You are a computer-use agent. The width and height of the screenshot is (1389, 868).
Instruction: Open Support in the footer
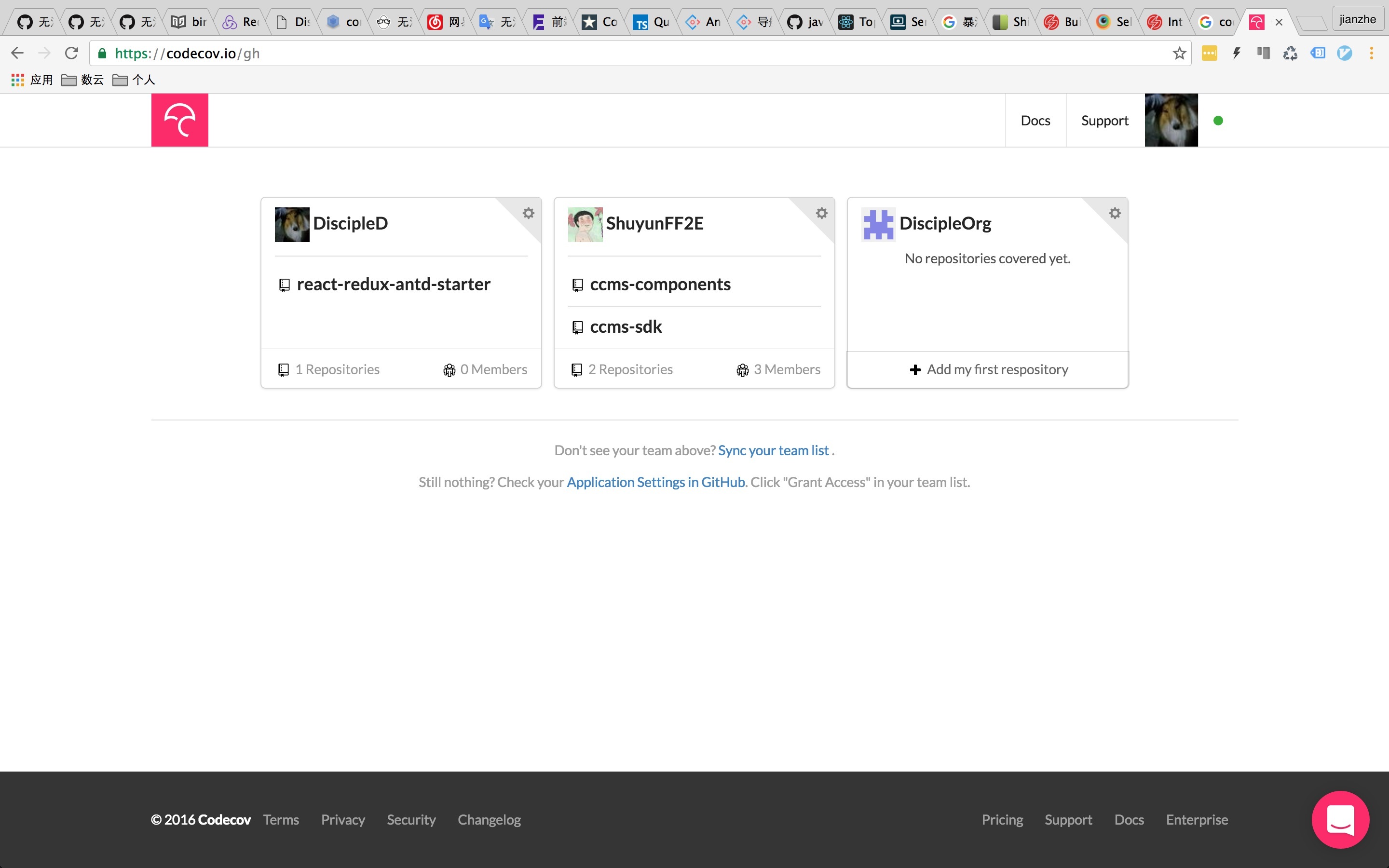tap(1068, 819)
